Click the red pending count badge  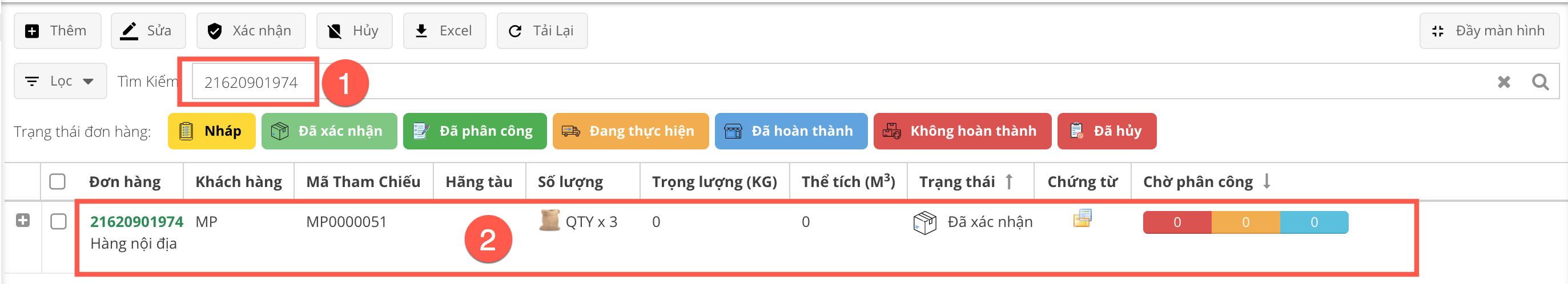(1177, 222)
